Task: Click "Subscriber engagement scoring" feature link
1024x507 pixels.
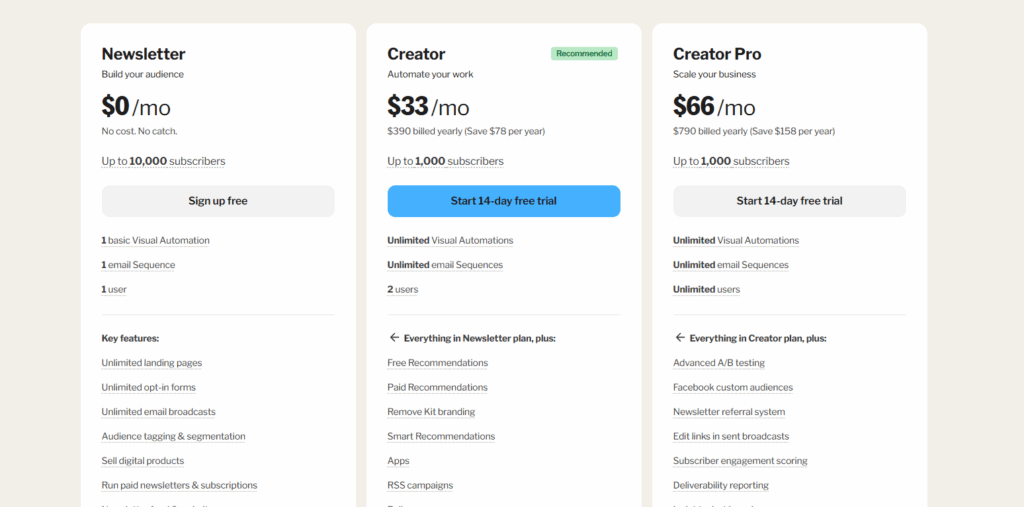Action: pos(740,461)
